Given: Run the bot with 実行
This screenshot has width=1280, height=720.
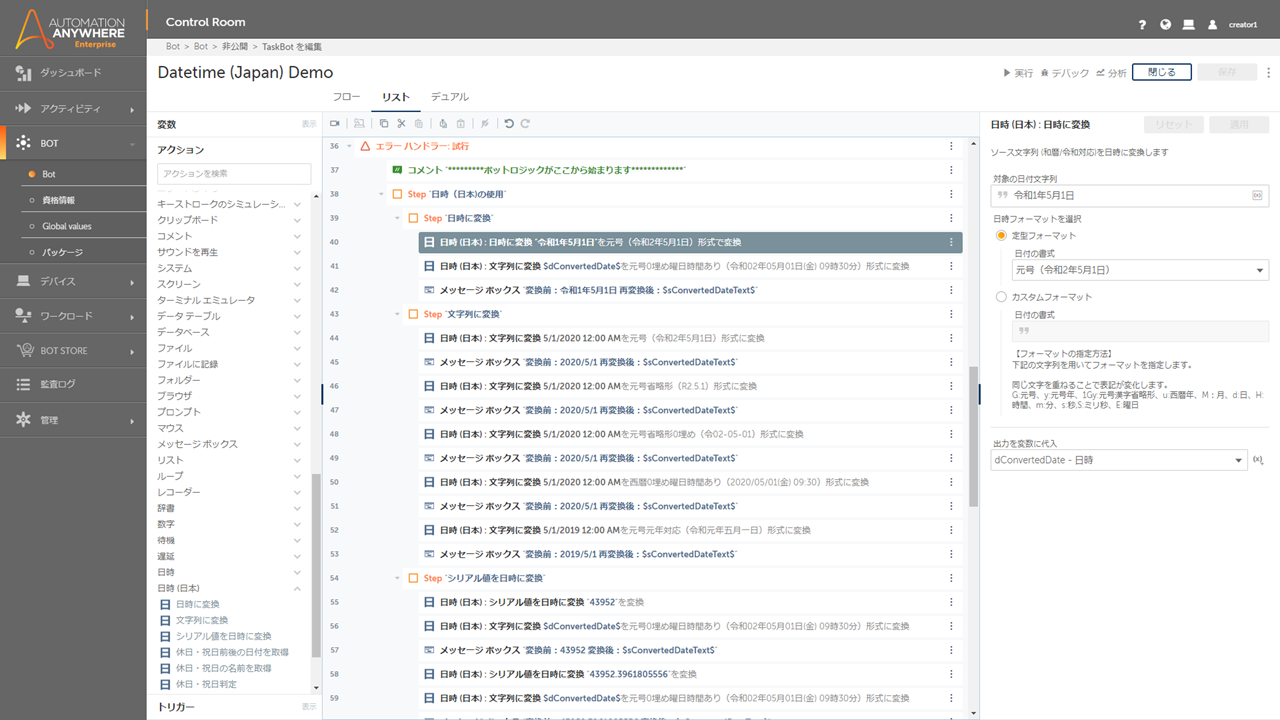Looking at the screenshot, I should 1019,73.
